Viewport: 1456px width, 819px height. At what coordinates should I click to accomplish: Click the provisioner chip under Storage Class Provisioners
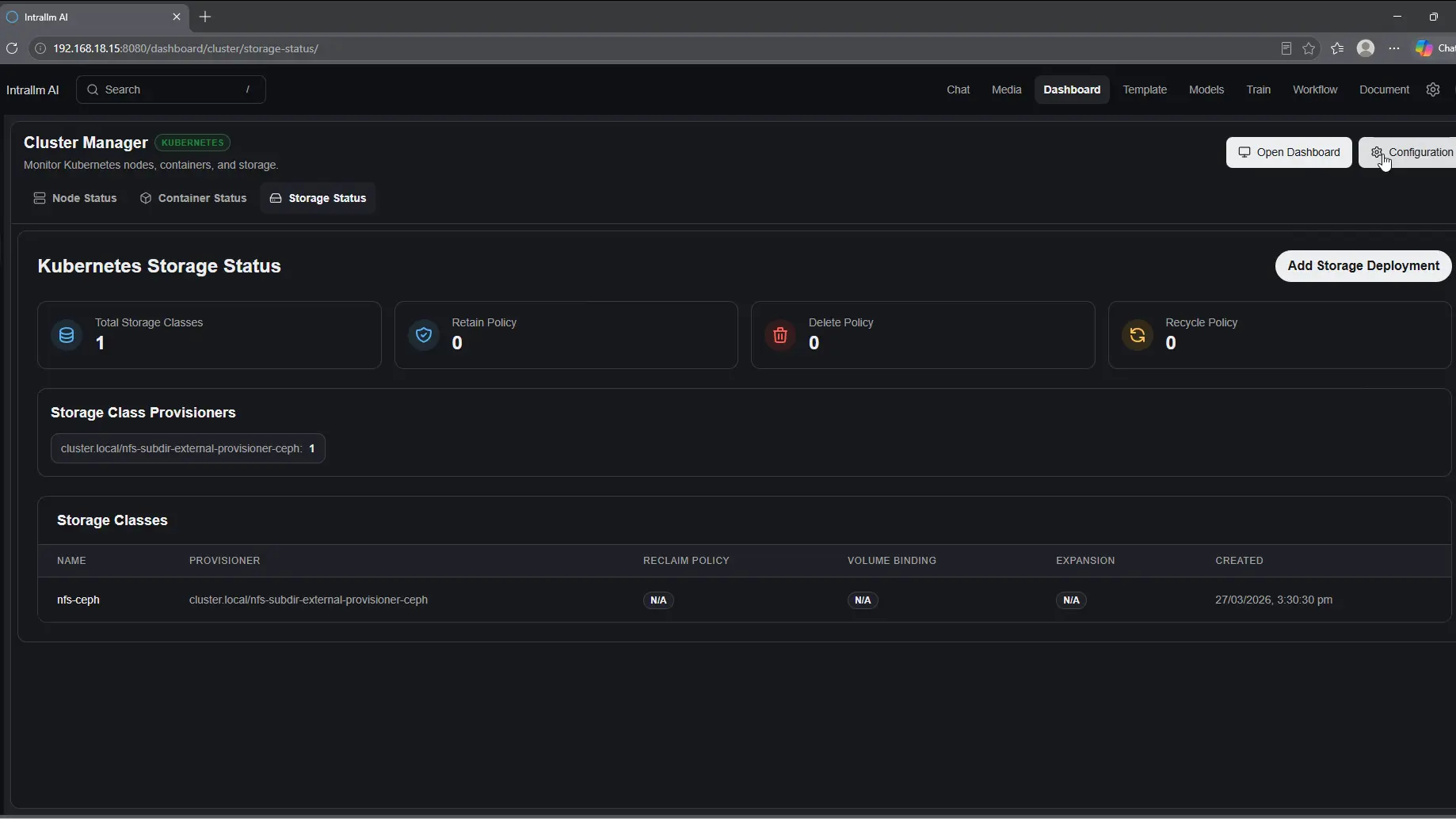point(188,448)
